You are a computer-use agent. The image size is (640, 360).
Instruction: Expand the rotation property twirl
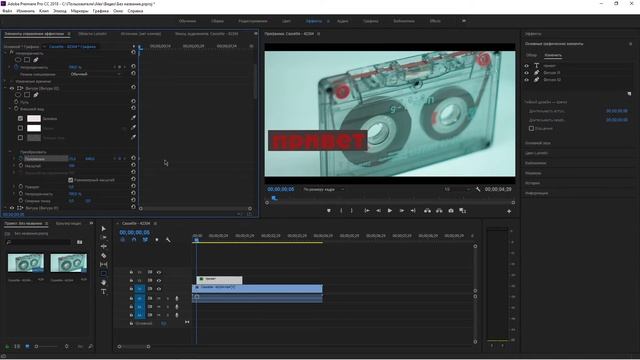click(x=14, y=187)
